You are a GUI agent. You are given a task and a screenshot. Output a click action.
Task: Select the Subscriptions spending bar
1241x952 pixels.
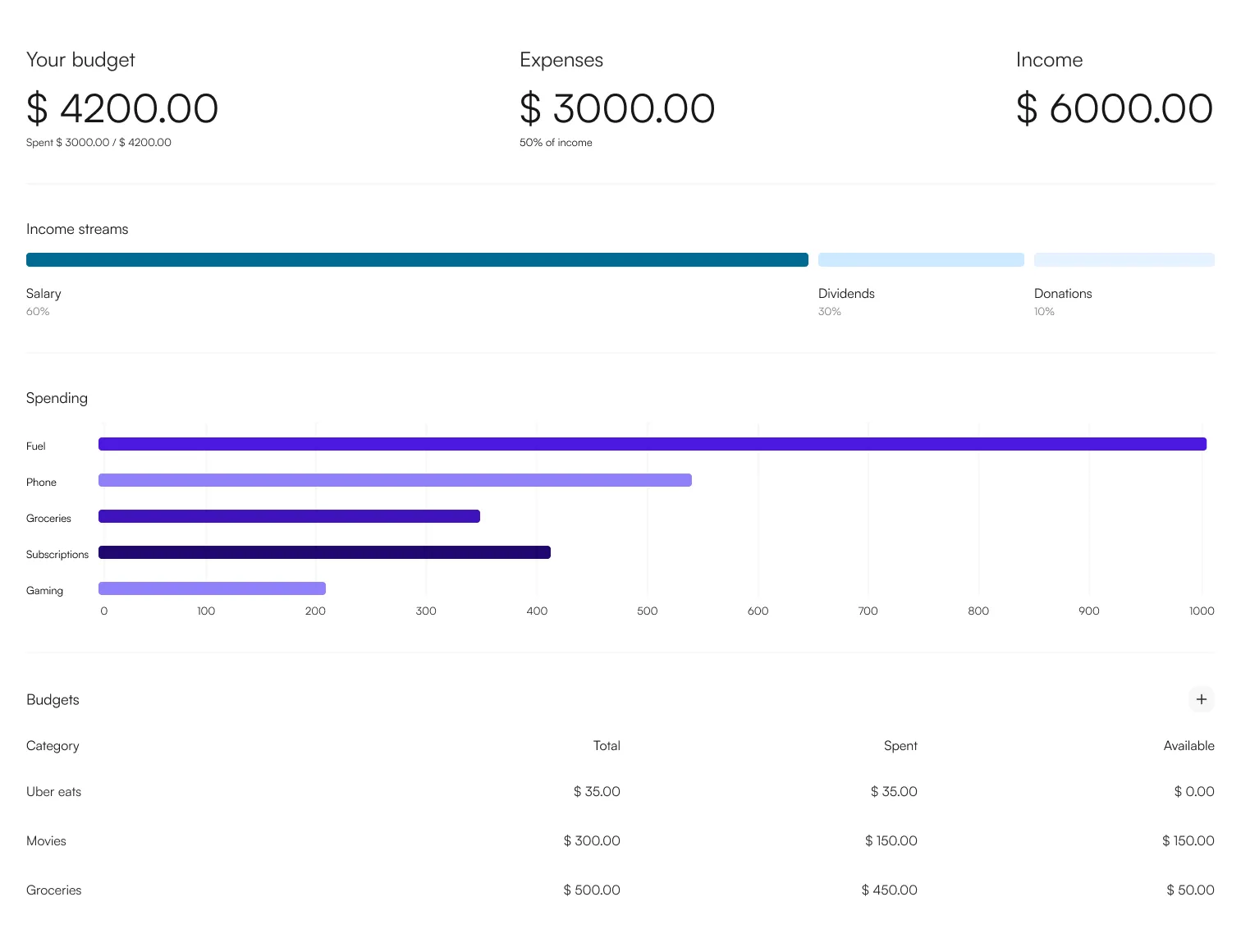[324, 552]
